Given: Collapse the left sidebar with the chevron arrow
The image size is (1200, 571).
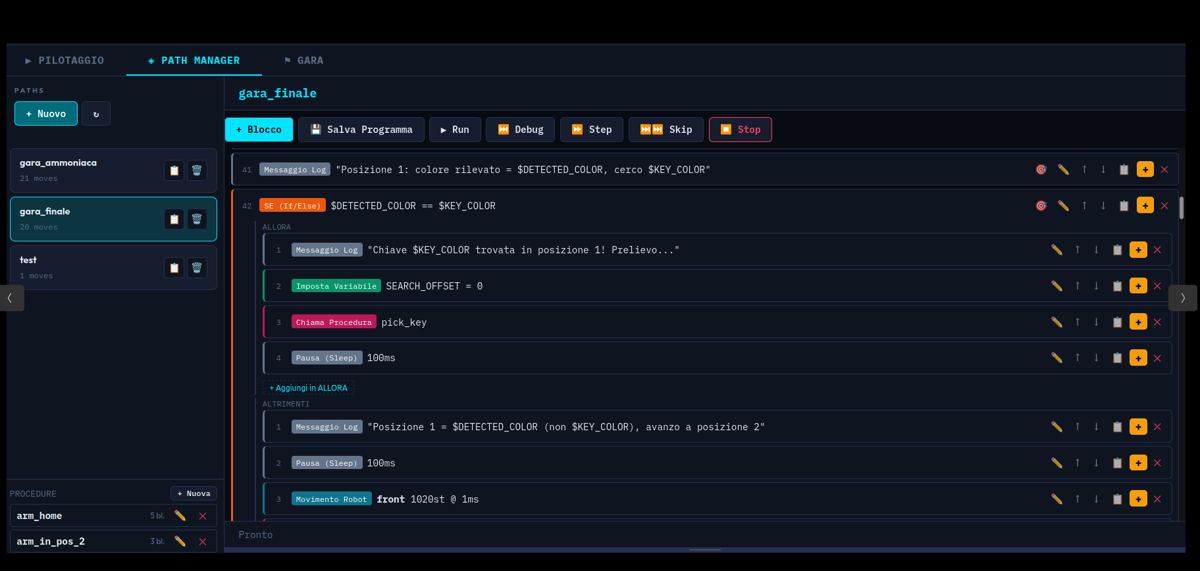Looking at the screenshot, I should pyautogui.click(x=11, y=298).
